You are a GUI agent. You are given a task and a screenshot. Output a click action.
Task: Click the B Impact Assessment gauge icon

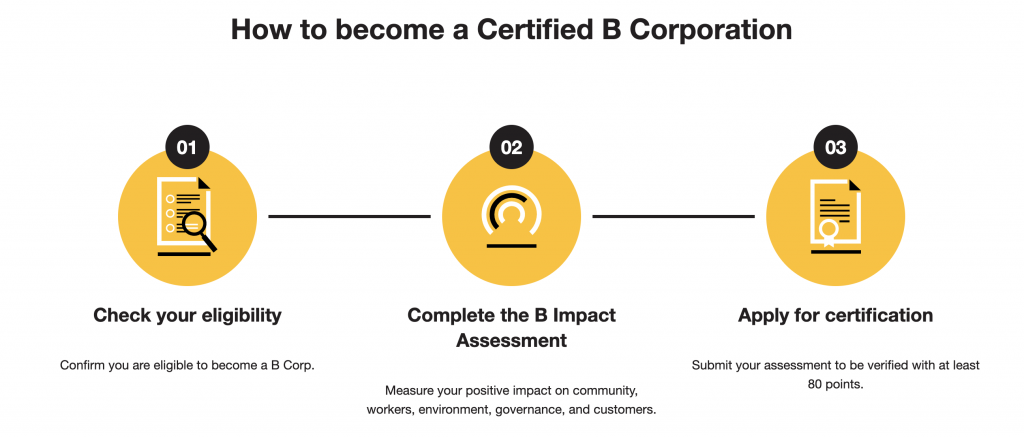click(x=511, y=217)
